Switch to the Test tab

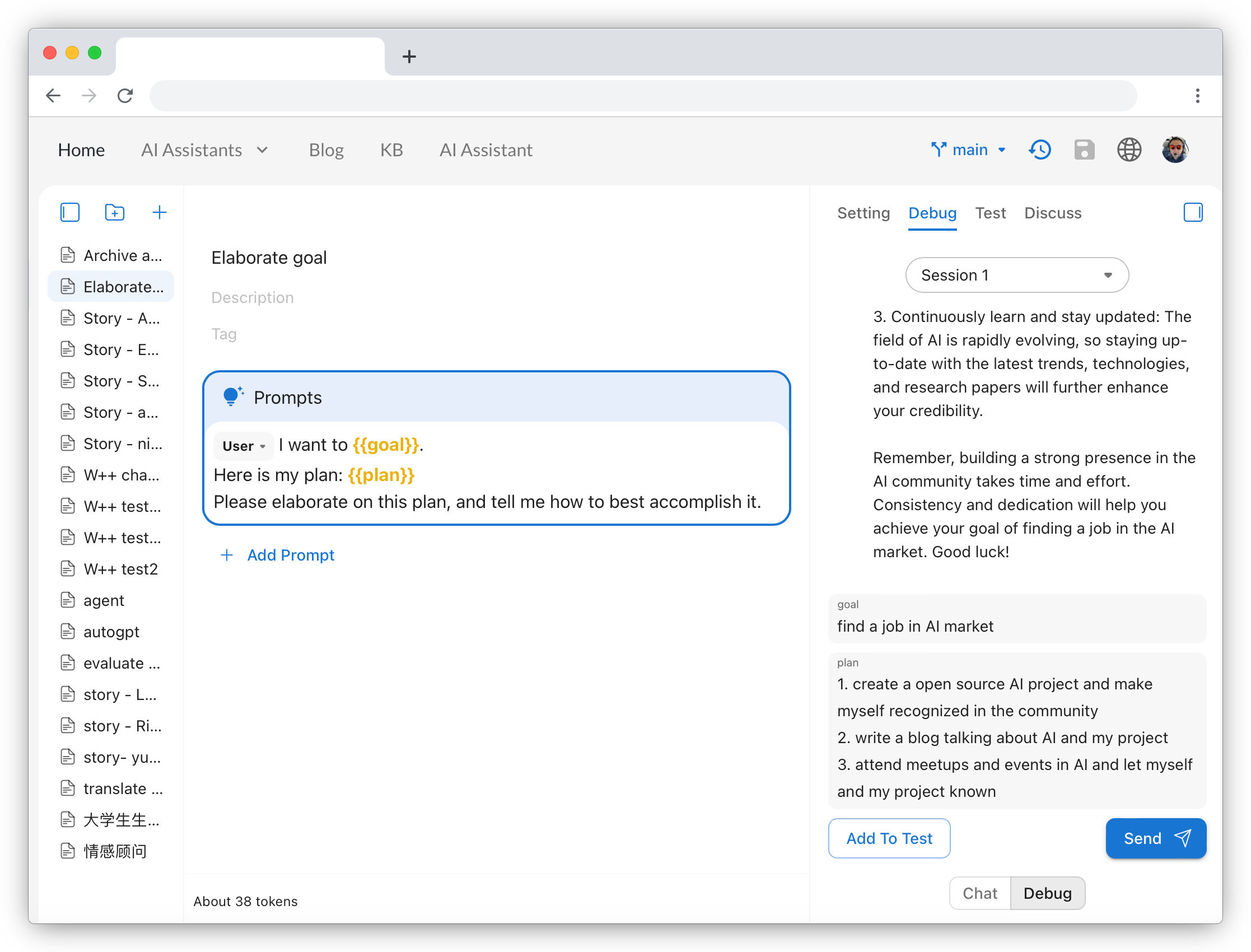point(990,213)
